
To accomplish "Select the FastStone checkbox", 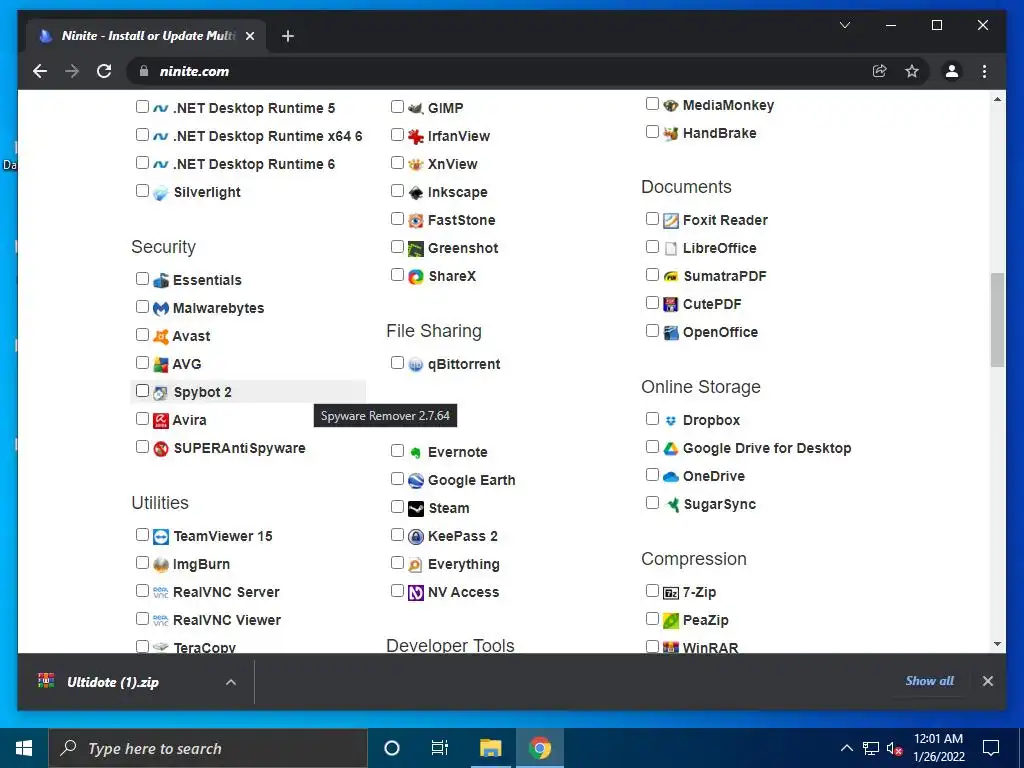I will (x=397, y=218).
